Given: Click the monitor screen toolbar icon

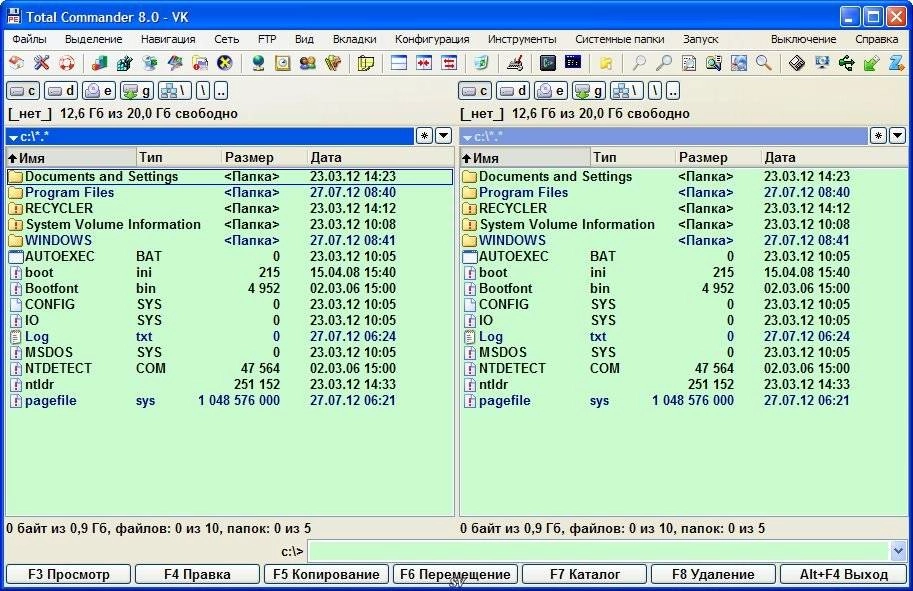Looking at the screenshot, I should 822,62.
